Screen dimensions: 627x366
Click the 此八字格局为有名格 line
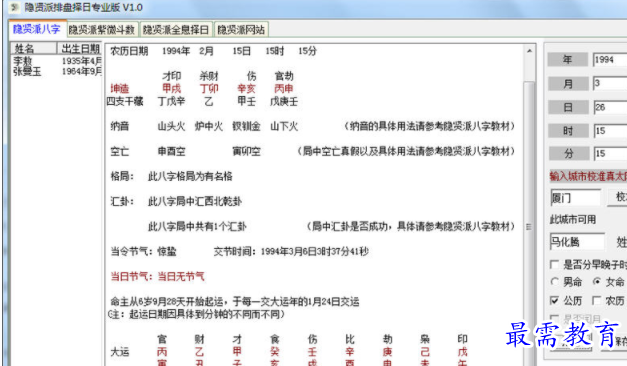pyautogui.click(x=190, y=176)
